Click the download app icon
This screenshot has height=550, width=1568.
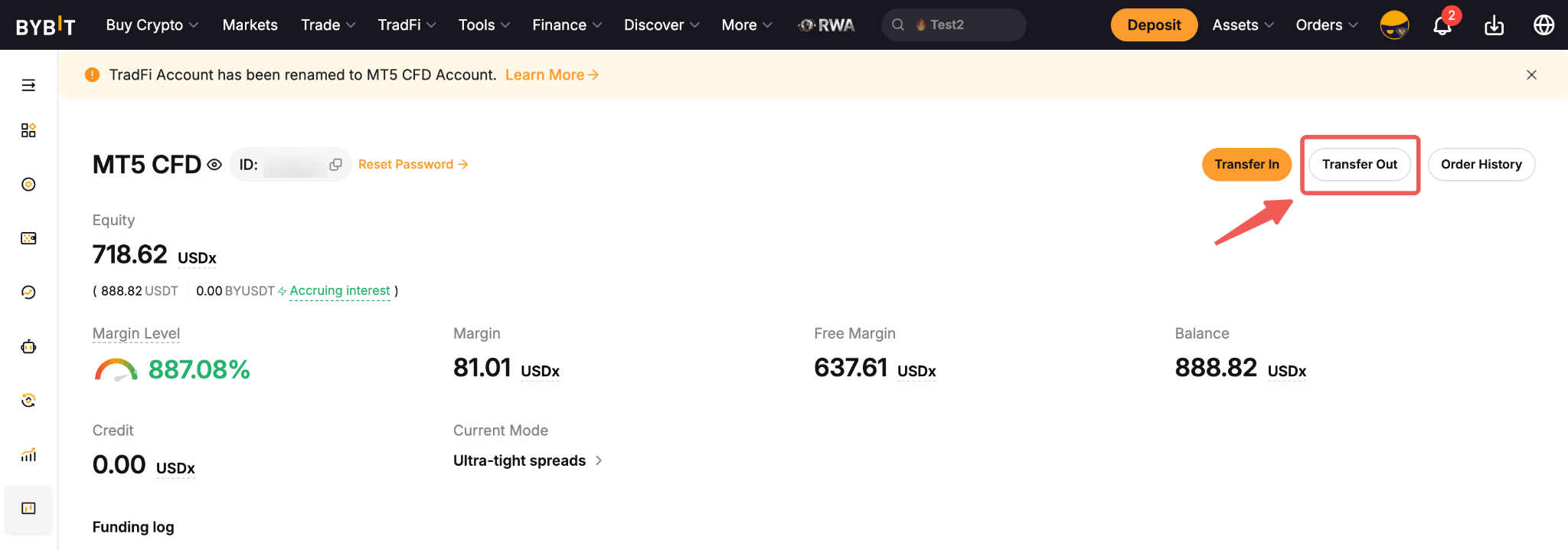coord(1494,25)
